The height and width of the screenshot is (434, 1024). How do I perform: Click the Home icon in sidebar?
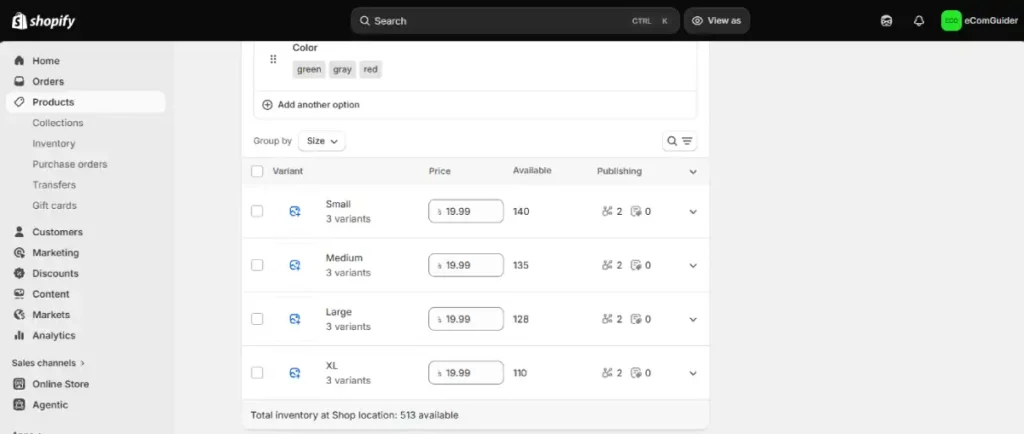(x=20, y=61)
